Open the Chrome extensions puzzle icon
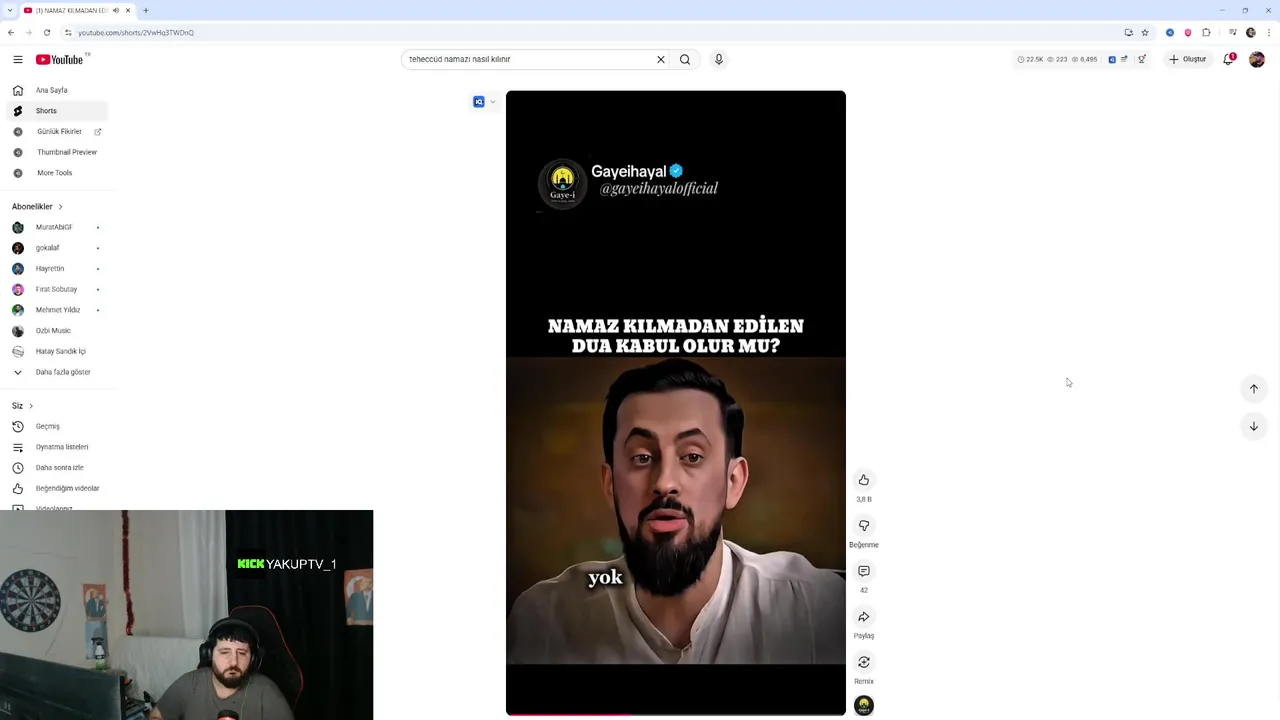 (x=1206, y=32)
